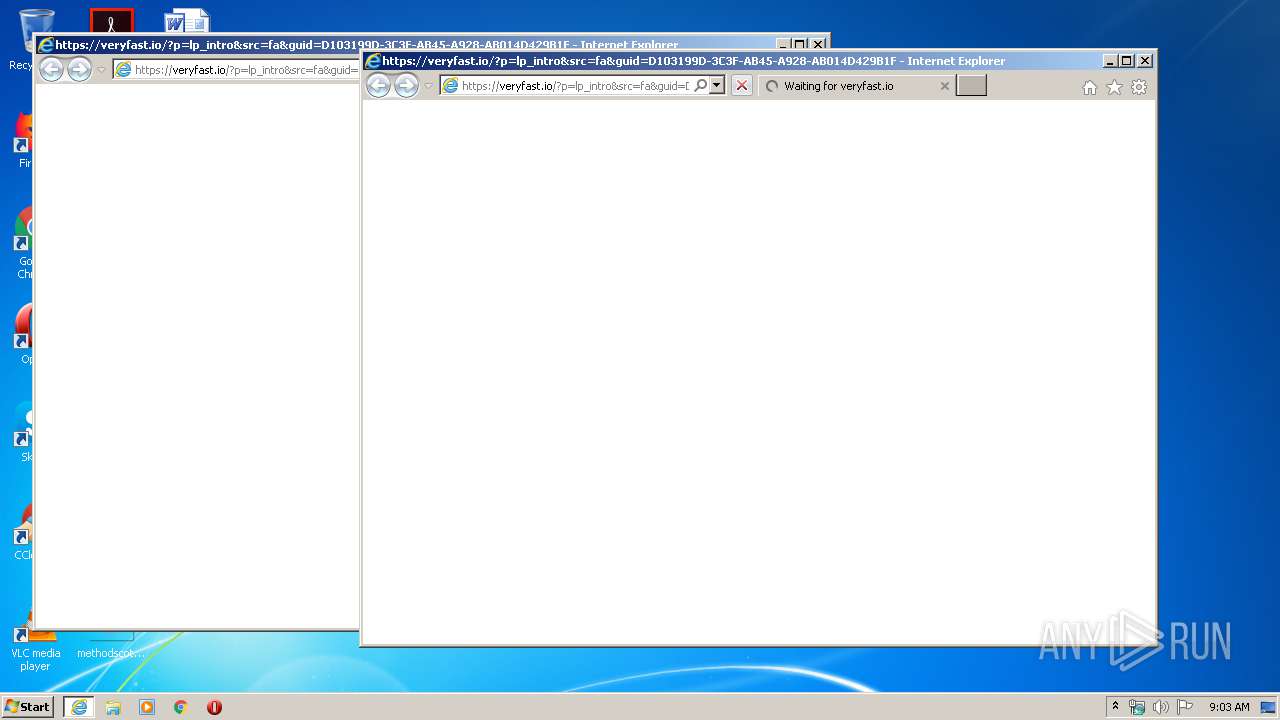Open Tools menu with the gear icon
Screen dimensions: 1280x720
pyautogui.click(x=1139, y=87)
